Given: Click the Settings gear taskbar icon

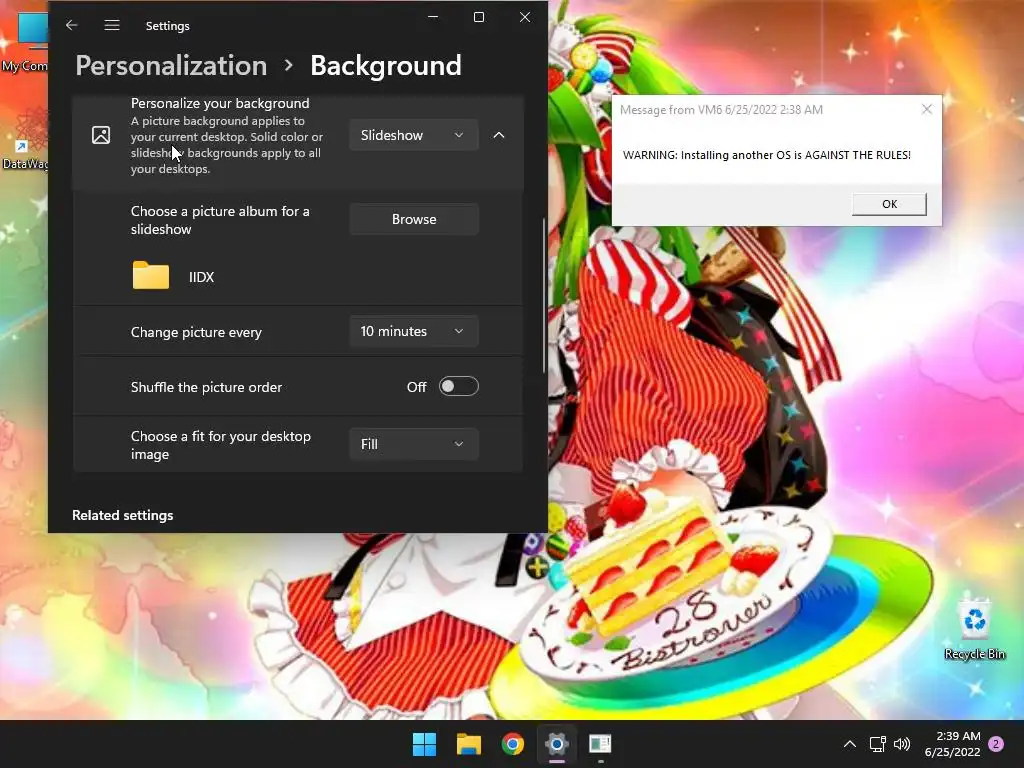Looking at the screenshot, I should 556,744.
